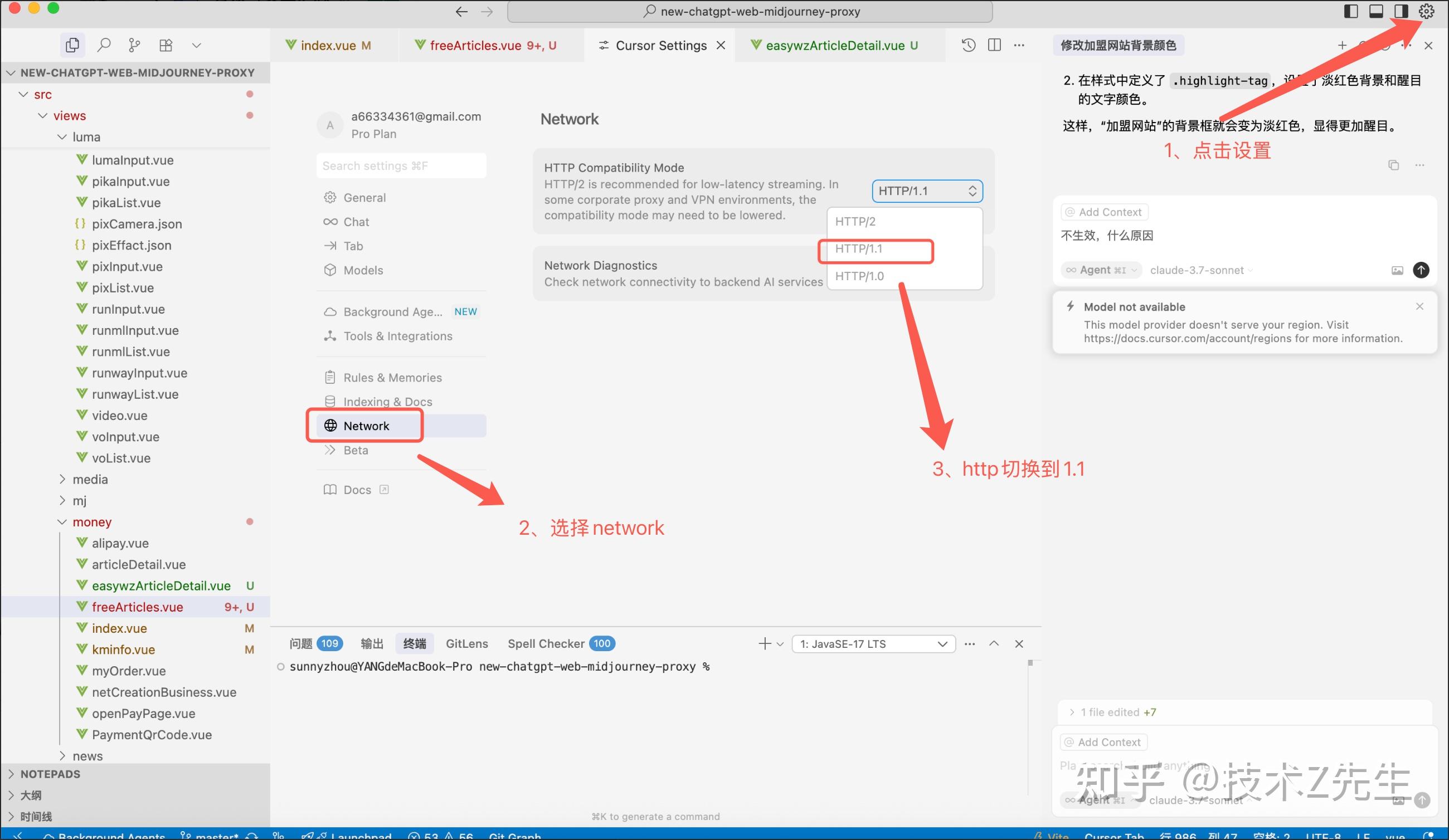
Task: Click the Add Context button in the chat panel
Action: click(1103, 212)
